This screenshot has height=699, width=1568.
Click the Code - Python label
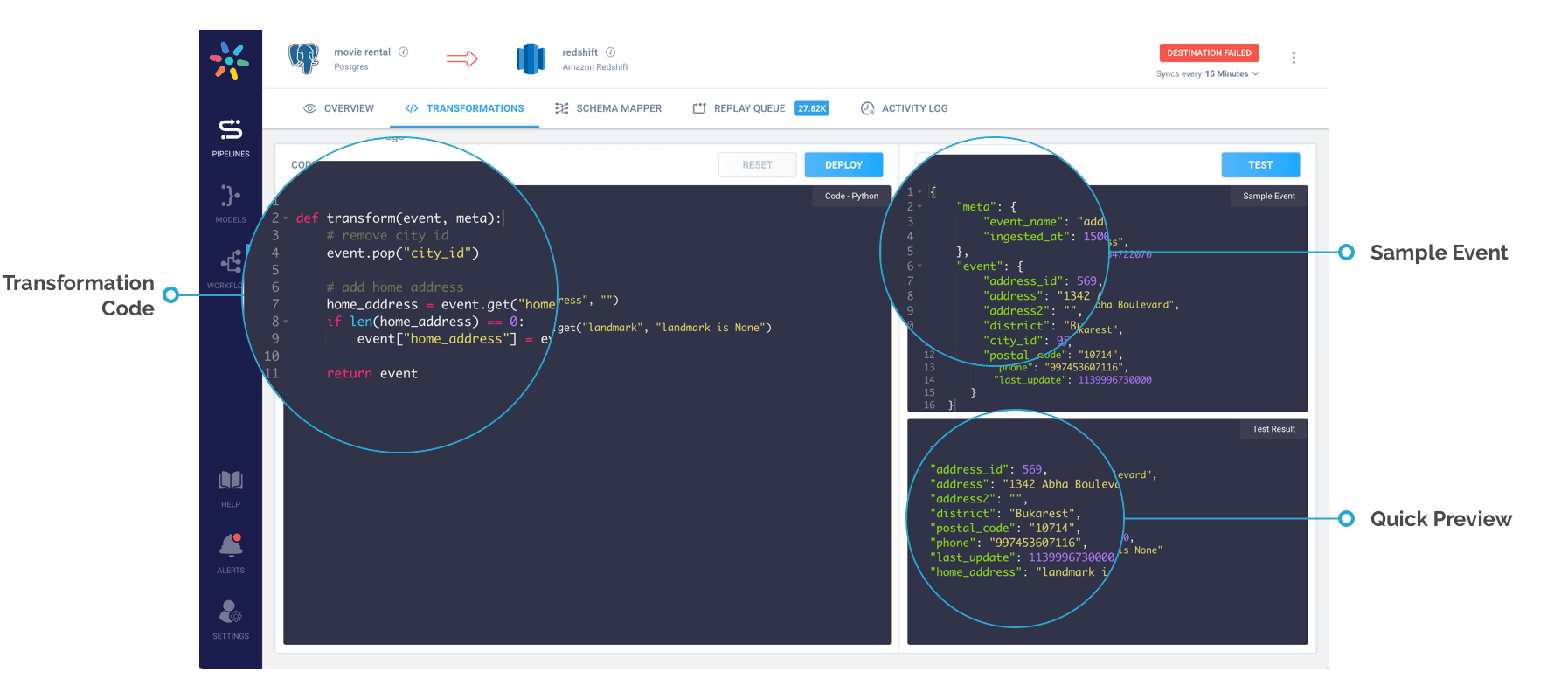point(851,196)
